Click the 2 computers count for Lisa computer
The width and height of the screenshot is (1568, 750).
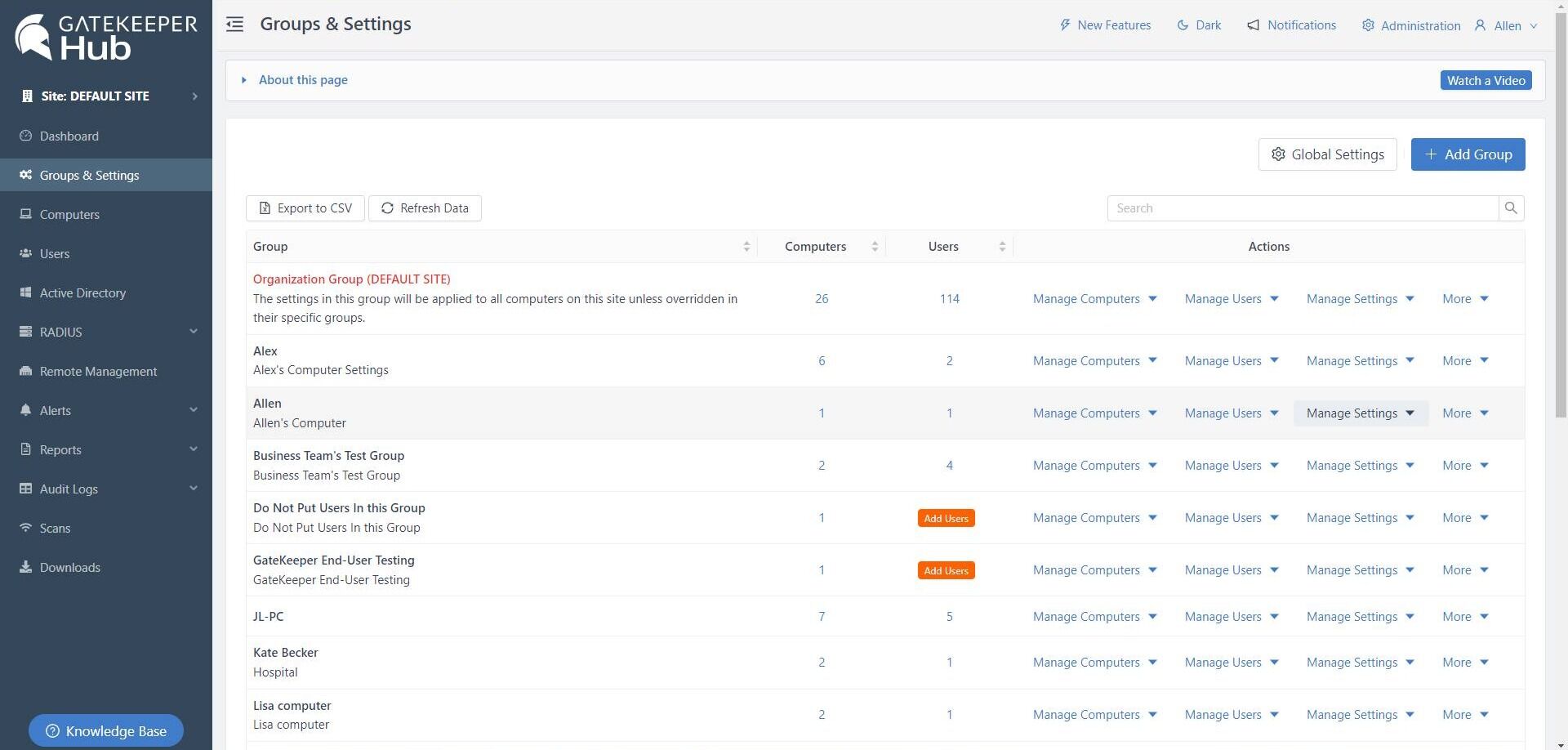pyautogui.click(x=822, y=715)
